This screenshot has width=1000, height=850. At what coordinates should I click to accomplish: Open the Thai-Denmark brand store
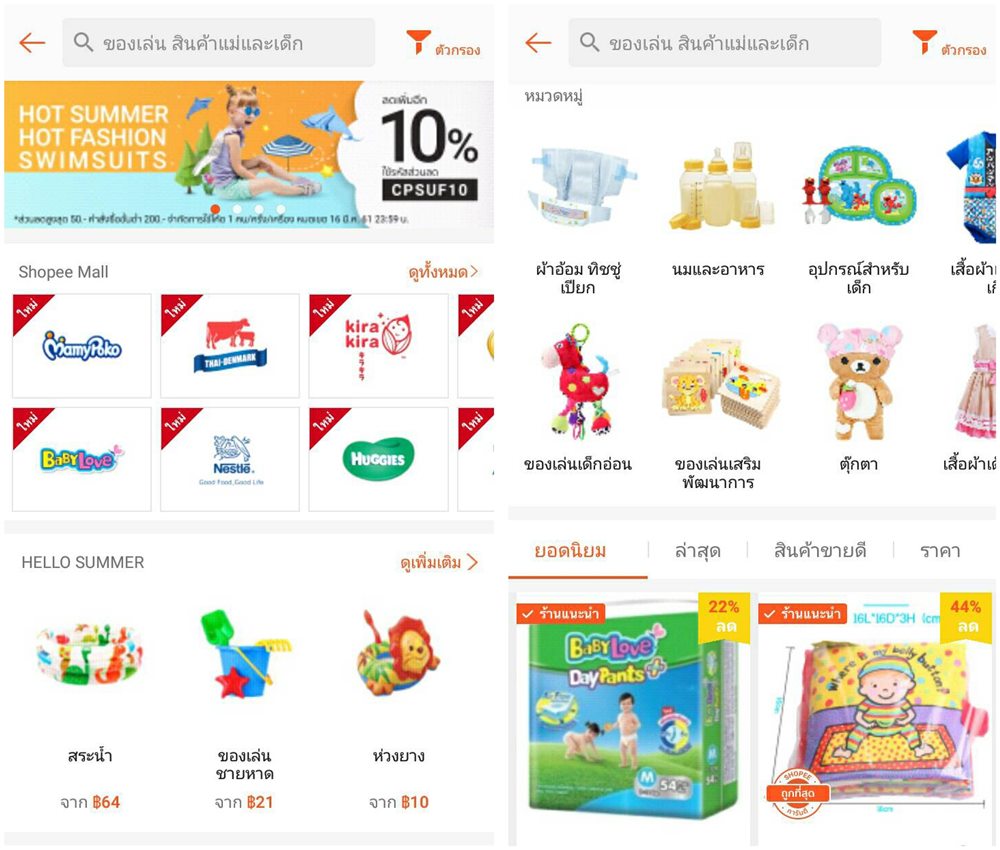pos(230,346)
